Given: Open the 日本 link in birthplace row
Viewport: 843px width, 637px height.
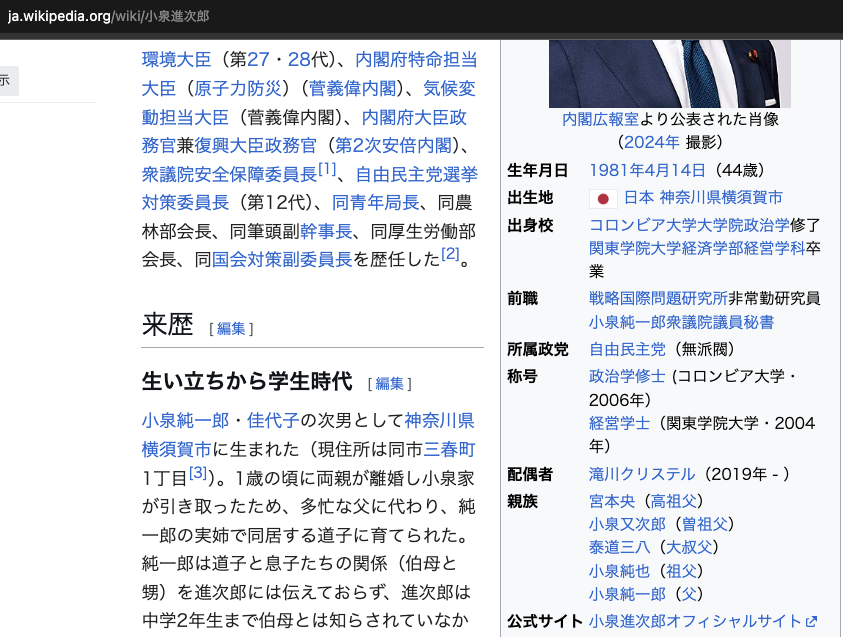Looking at the screenshot, I should coord(639,197).
